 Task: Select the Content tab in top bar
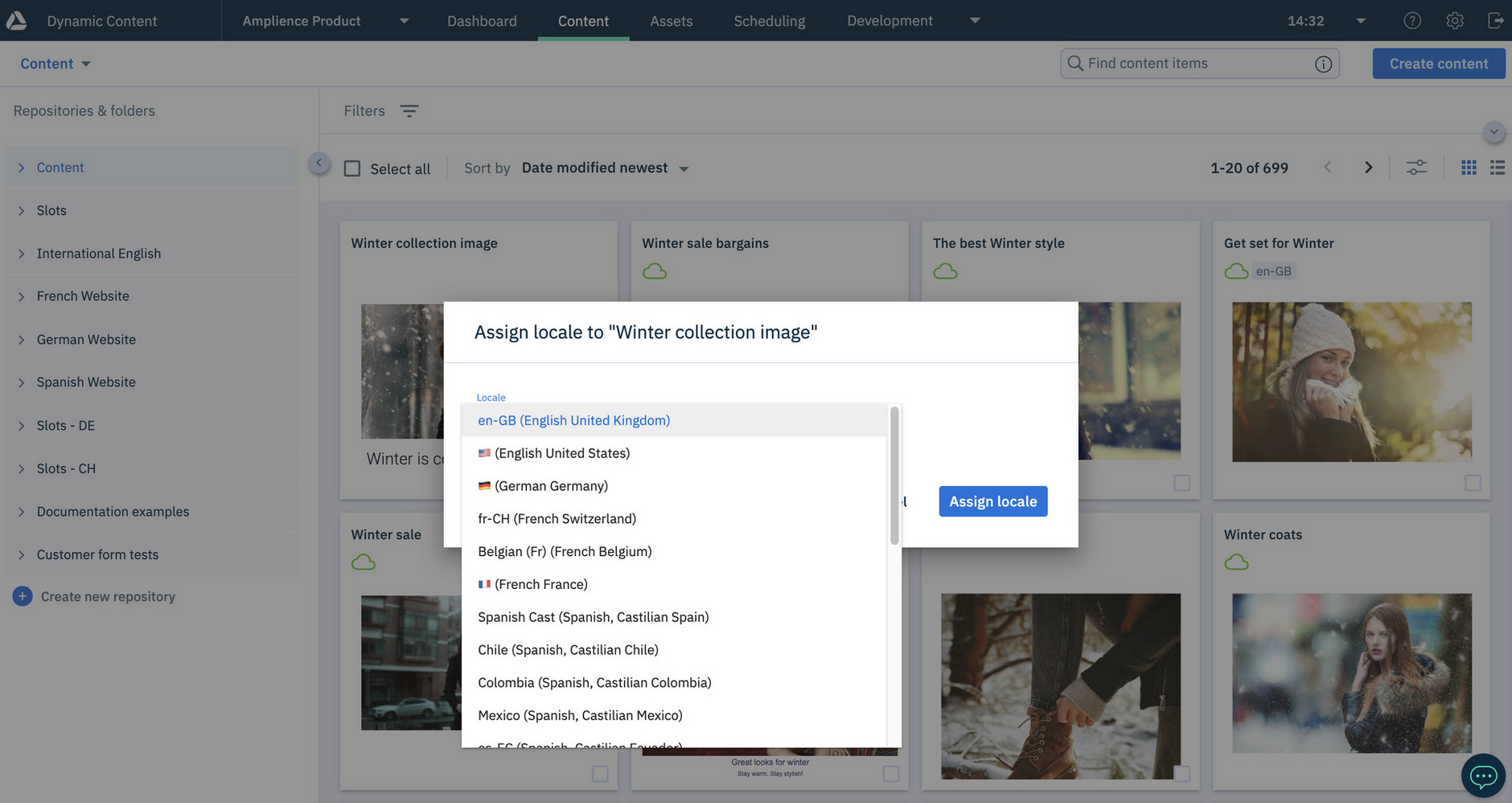[x=583, y=21]
